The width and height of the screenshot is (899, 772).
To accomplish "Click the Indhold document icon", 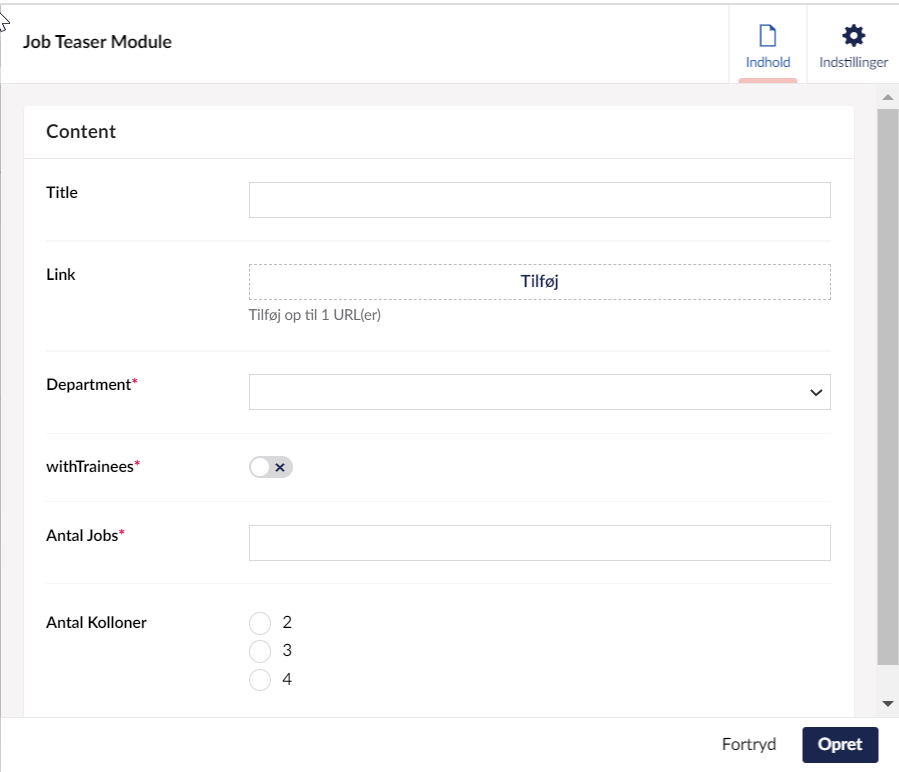I will 767,36.
